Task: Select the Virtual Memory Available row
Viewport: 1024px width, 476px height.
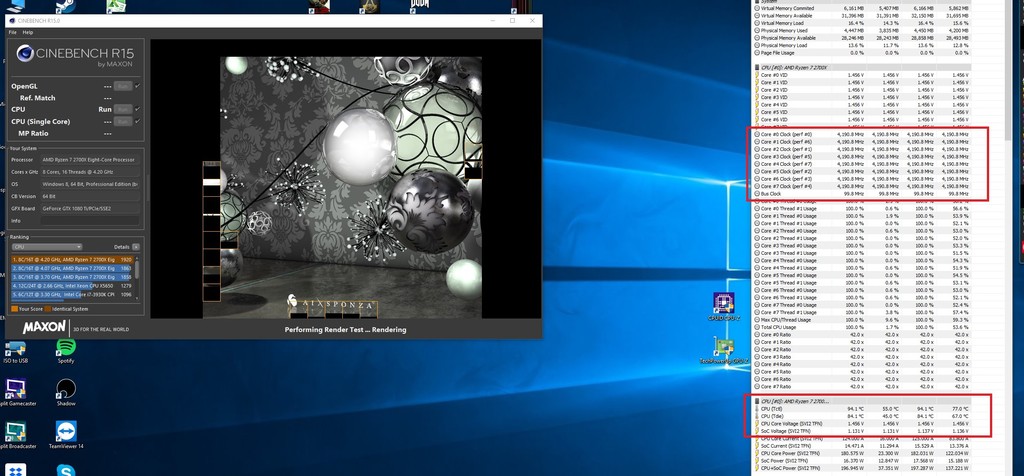Action: 862,16
